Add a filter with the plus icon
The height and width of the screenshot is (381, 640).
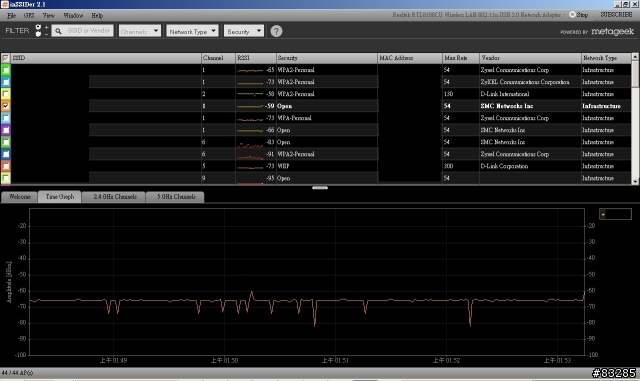[46, 27]
